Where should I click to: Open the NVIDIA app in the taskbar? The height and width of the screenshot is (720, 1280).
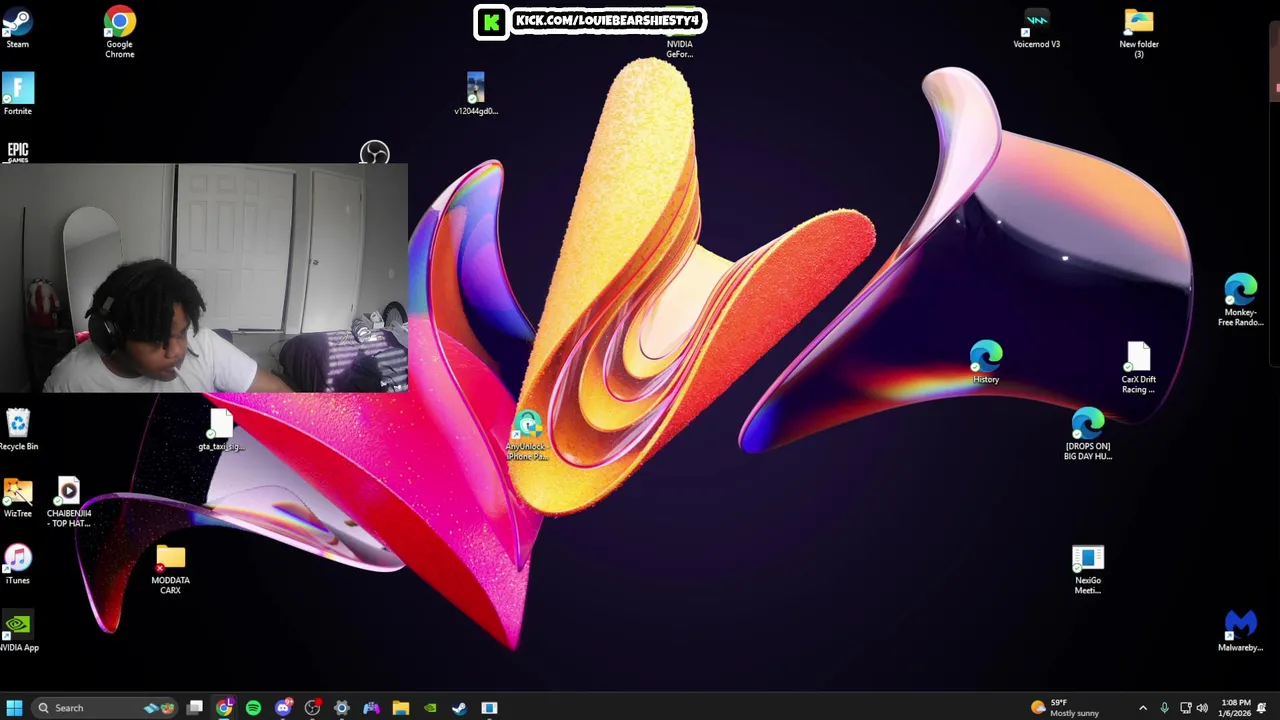[430, 708]
